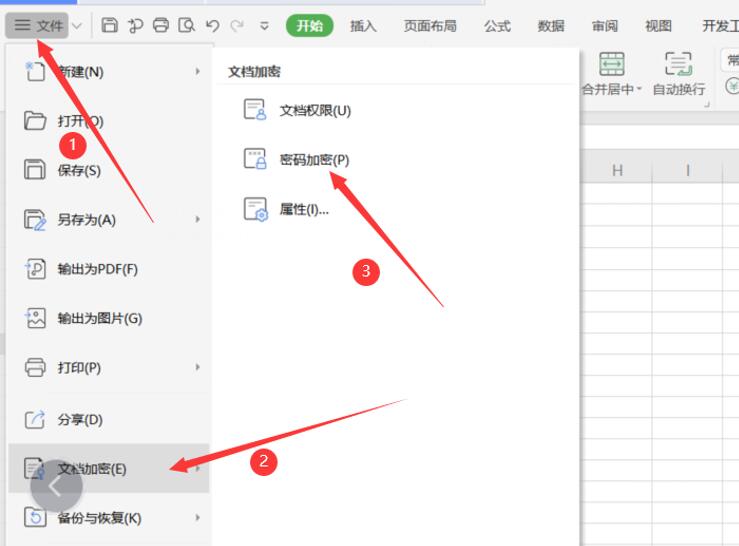This screenshot has height=546, width=739.
Task: Select 输出为PDF(F) menu item
Action: coord(97,269)
